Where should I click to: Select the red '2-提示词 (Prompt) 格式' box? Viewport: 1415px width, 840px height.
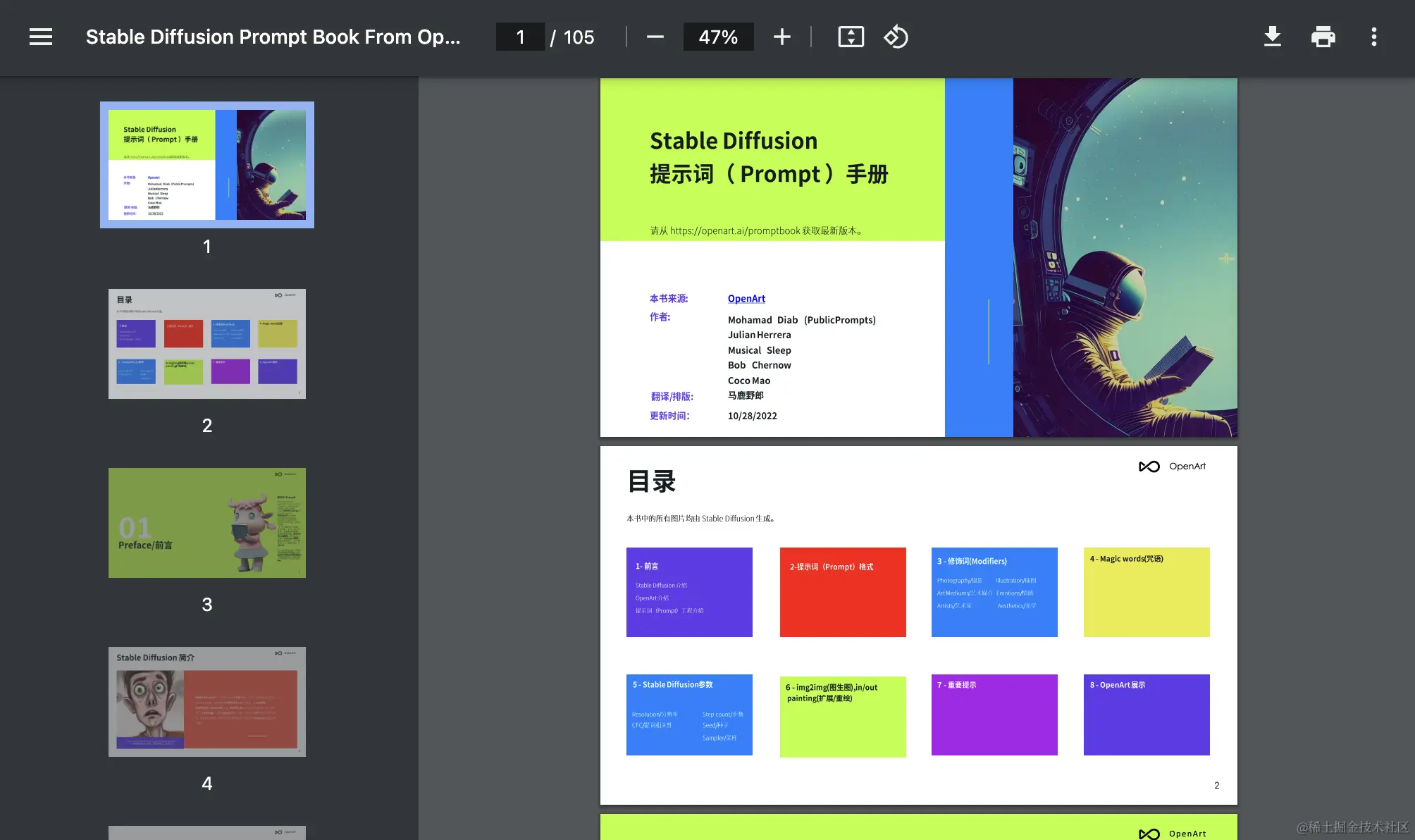point(843,592)
